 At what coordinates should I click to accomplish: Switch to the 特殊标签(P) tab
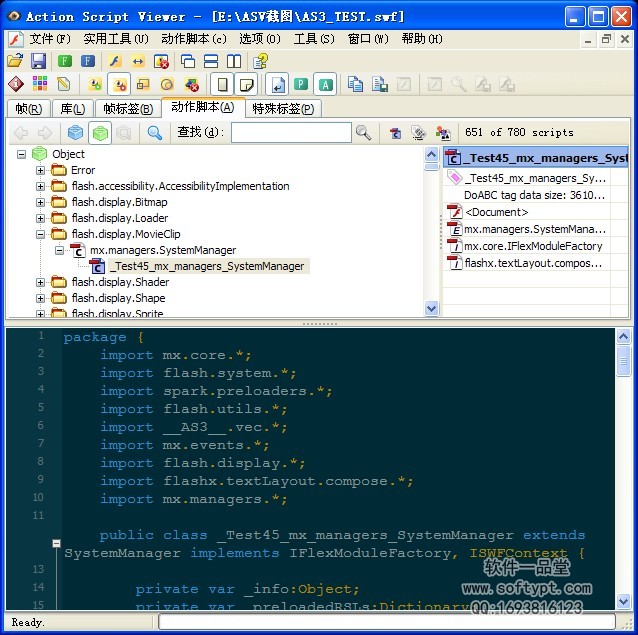click(x=283, y=109)
